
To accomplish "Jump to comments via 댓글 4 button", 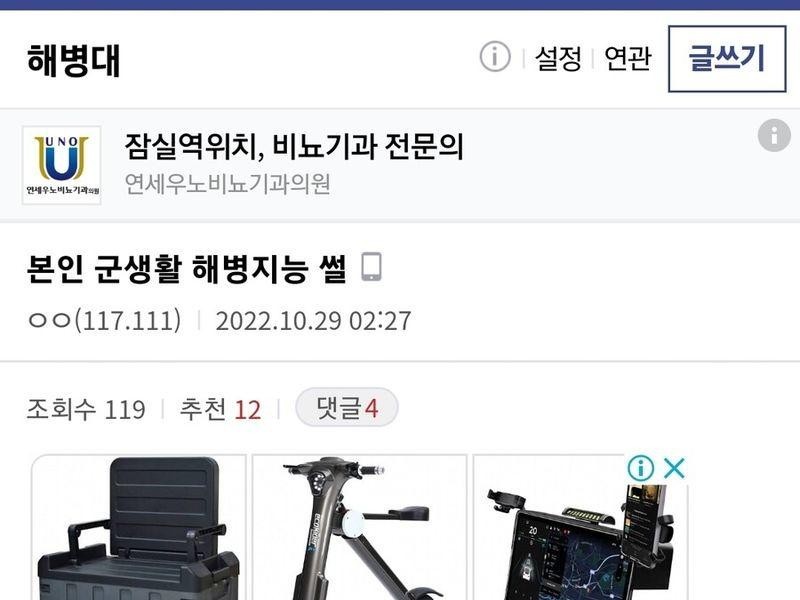I will (x=347, y=408).
